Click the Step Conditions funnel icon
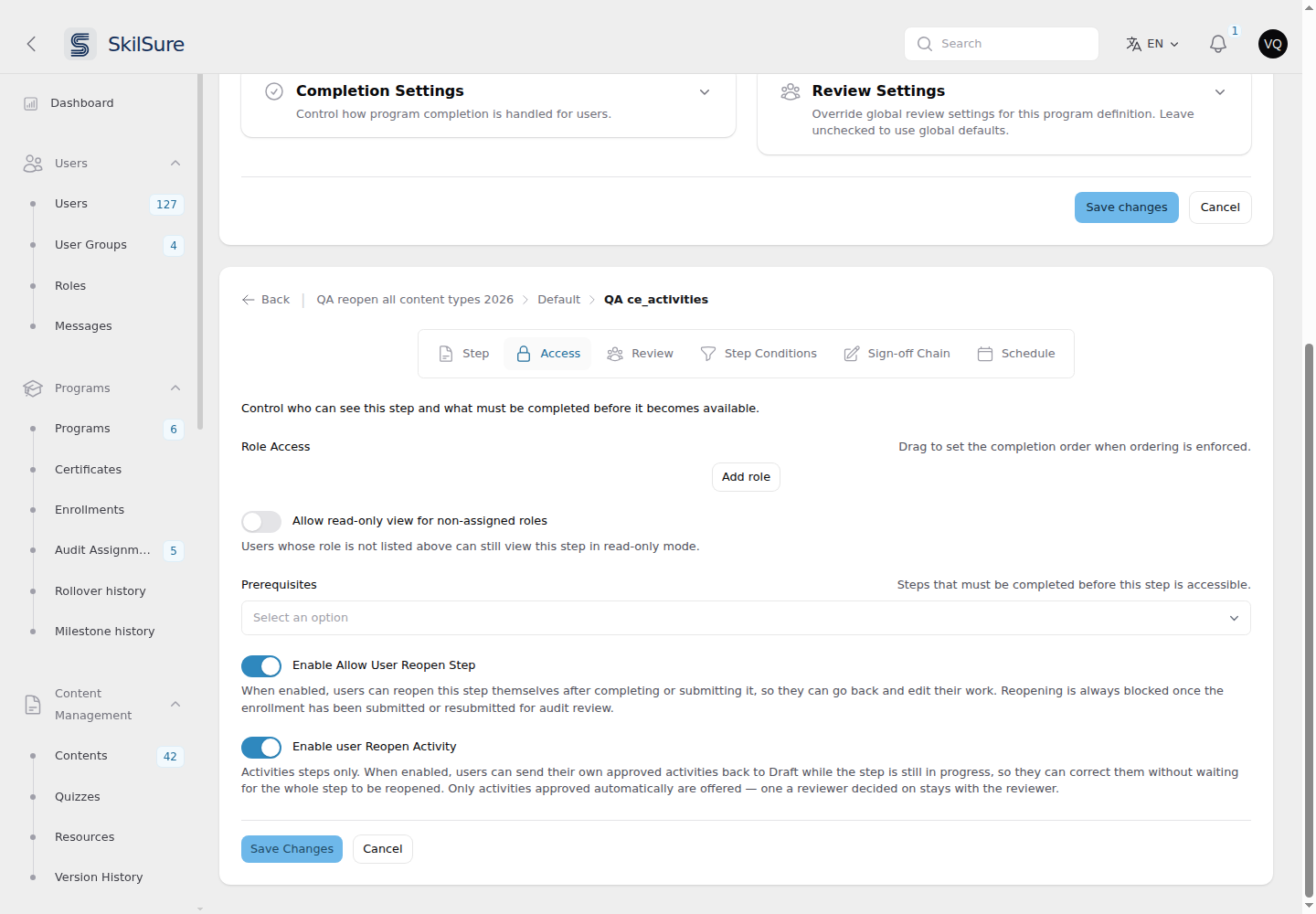Viewport: 1316px width, 914px height. [x=708, y=354]
